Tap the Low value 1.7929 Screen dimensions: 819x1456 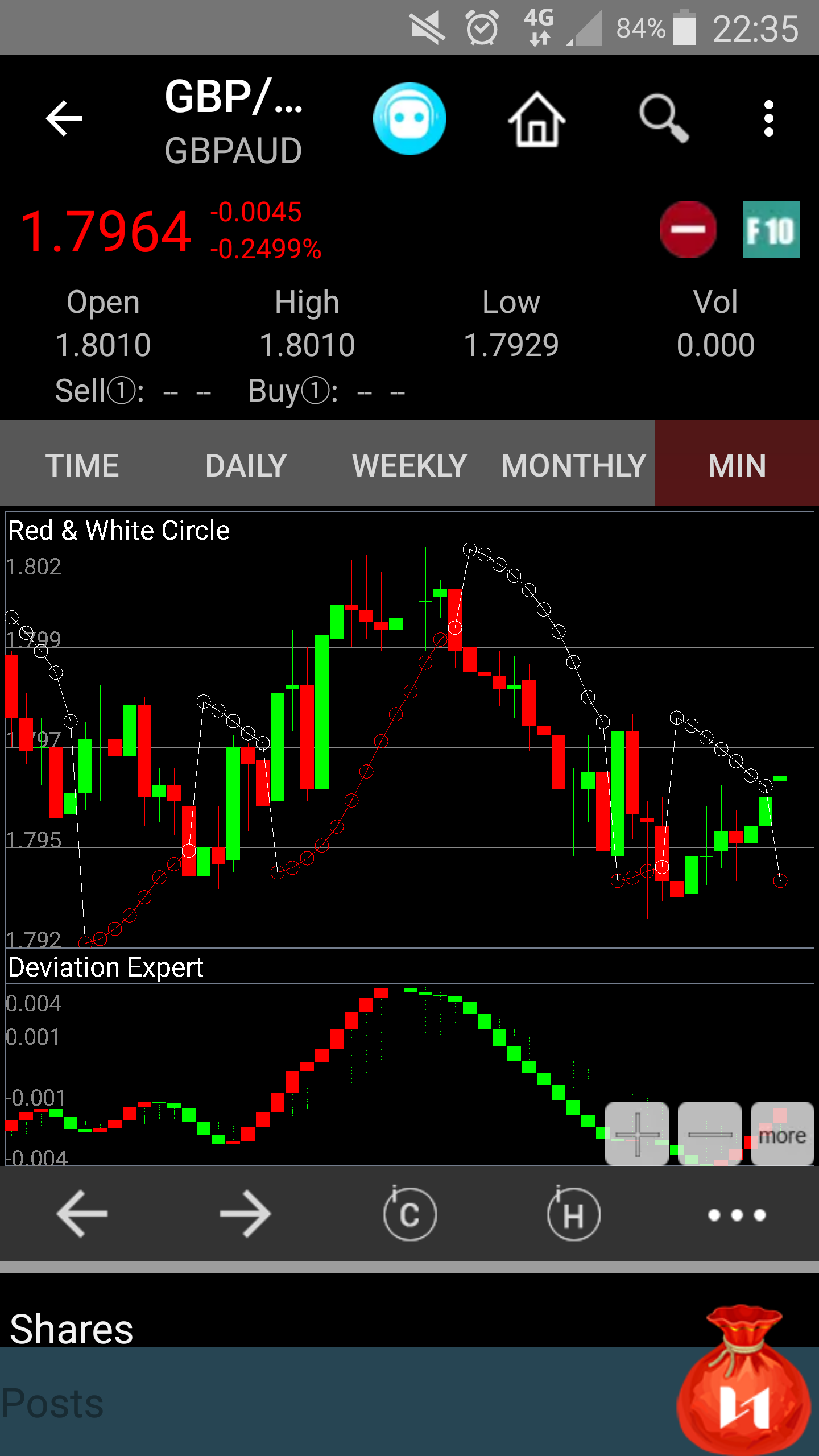pyautogui.click(x=511, y=345)
